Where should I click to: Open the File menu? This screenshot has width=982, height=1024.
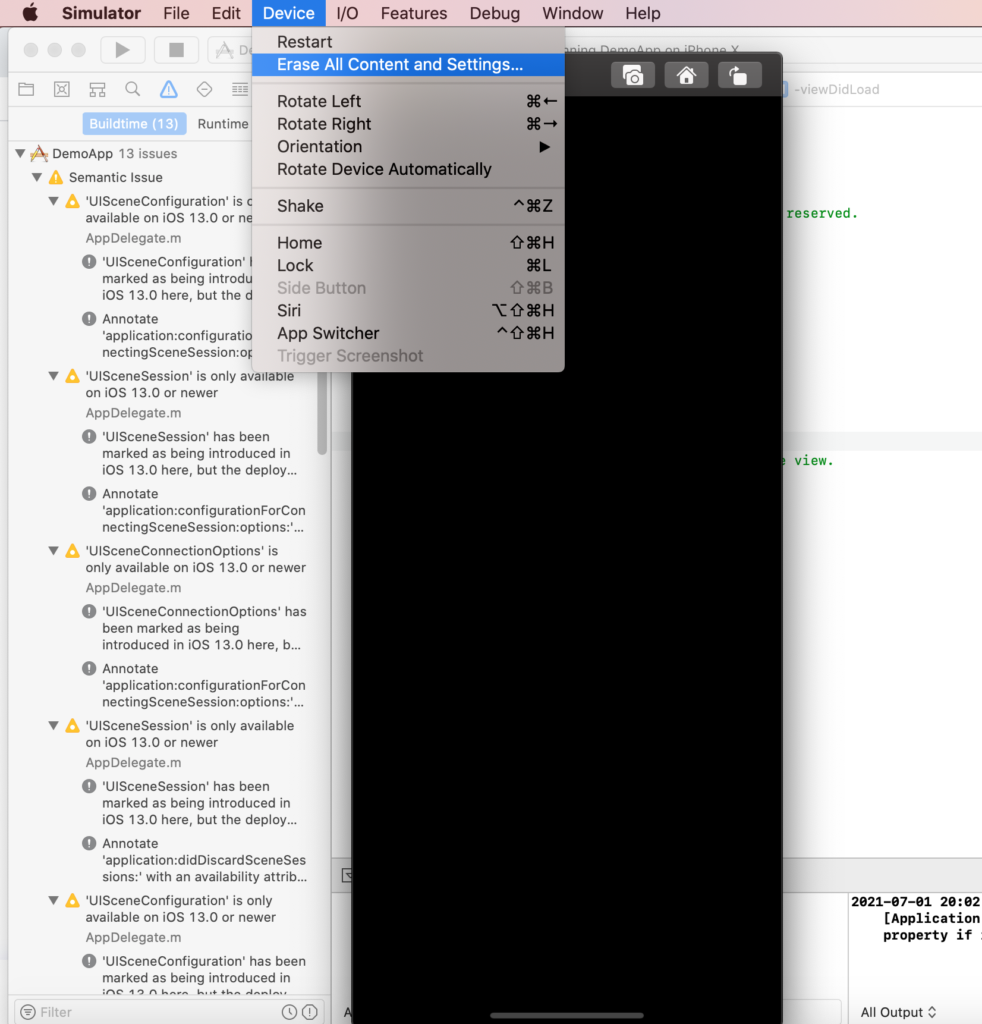tap(176, 13)
